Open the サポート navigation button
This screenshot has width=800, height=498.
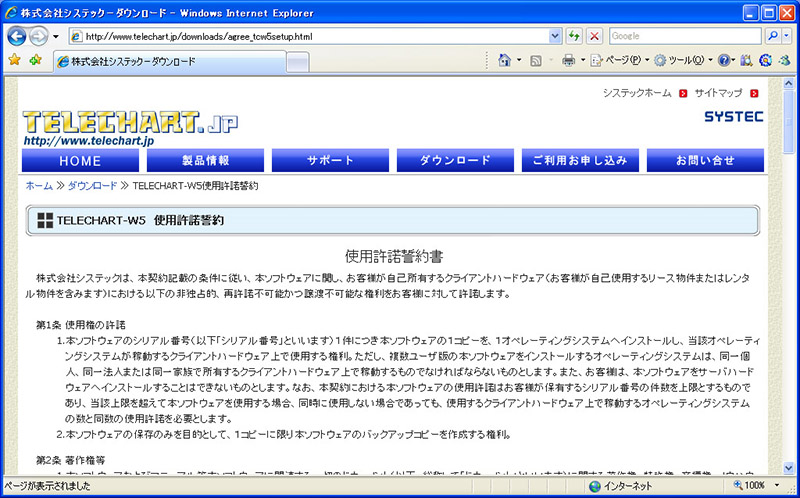(x=330, y=161)
